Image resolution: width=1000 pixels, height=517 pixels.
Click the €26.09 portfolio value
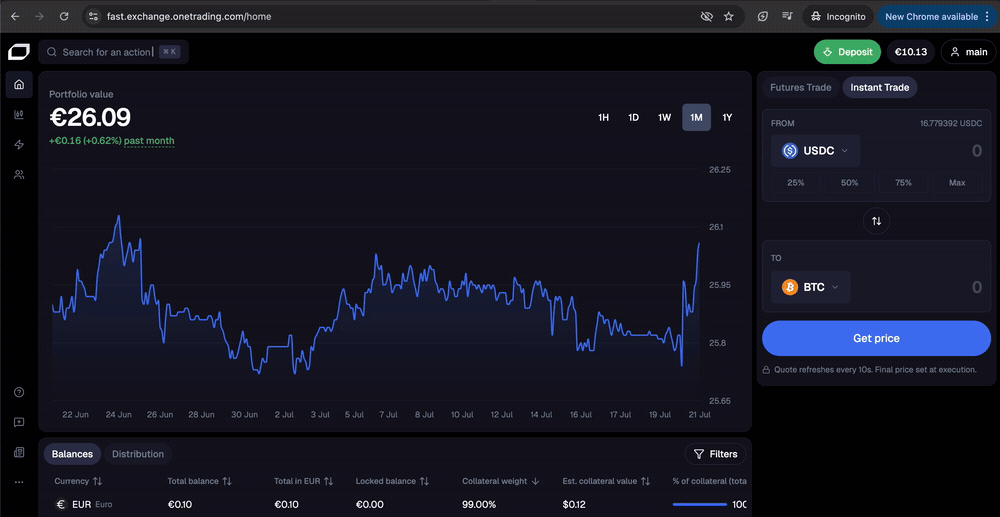click(x=90, y=118)
